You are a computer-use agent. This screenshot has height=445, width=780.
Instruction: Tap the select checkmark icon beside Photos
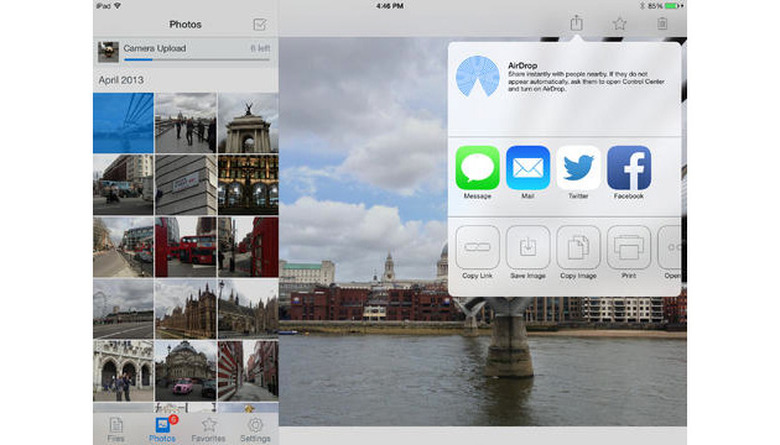click(x=260, y=24)
